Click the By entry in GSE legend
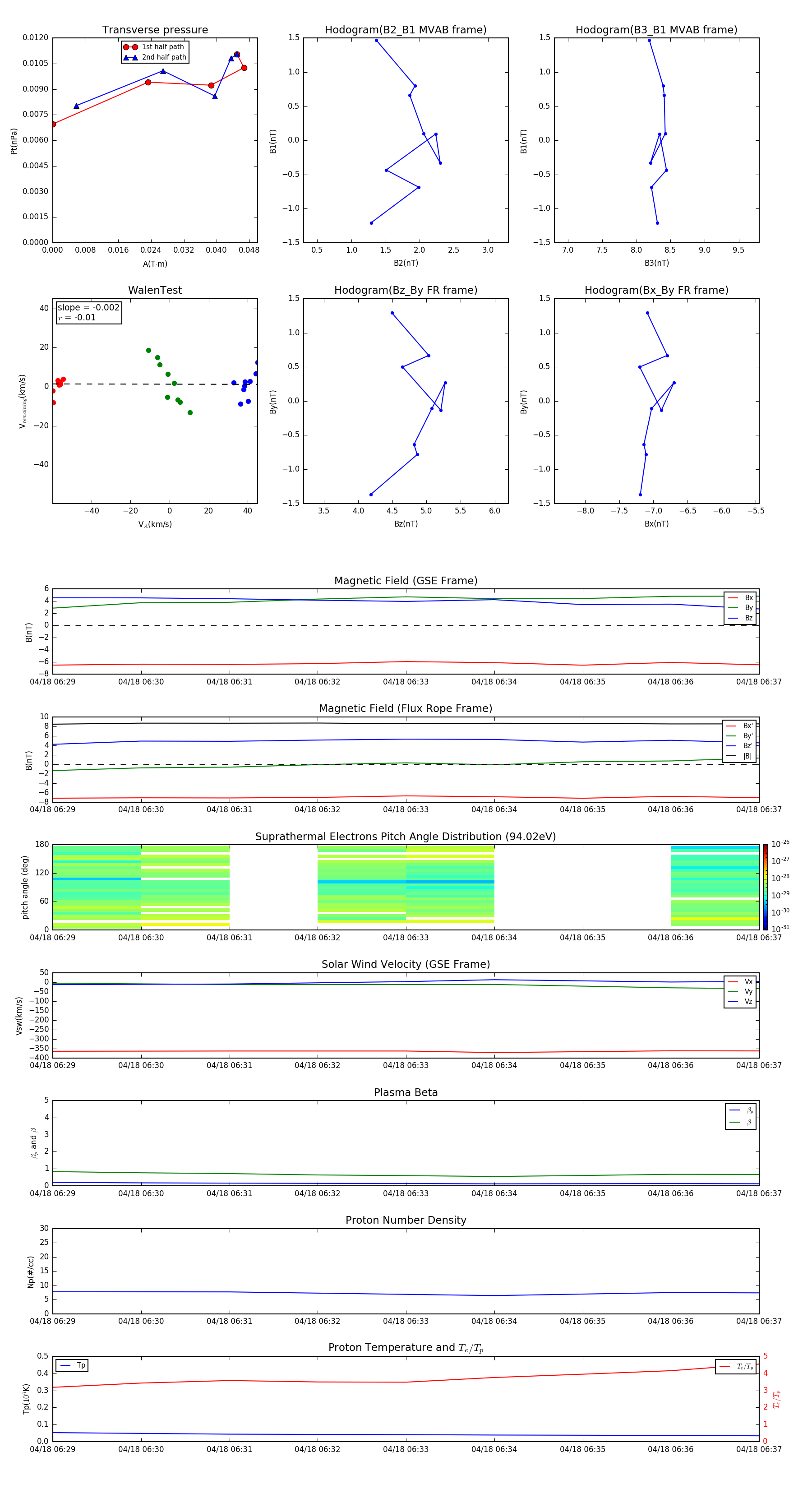The image size is (812, 1489). pos(740,607)
